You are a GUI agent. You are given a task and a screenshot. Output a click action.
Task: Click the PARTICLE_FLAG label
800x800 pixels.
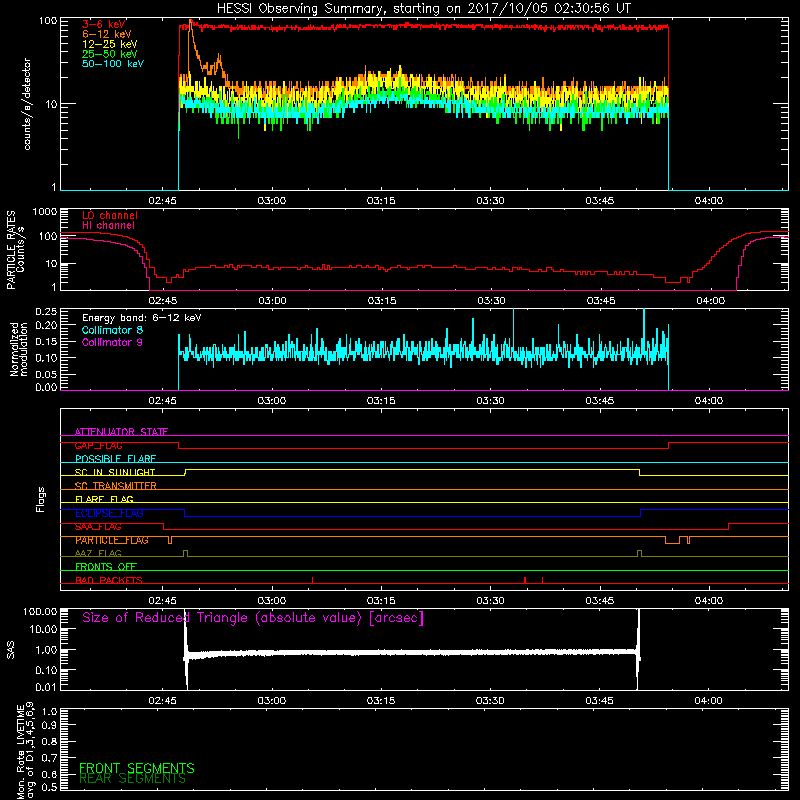112,540
